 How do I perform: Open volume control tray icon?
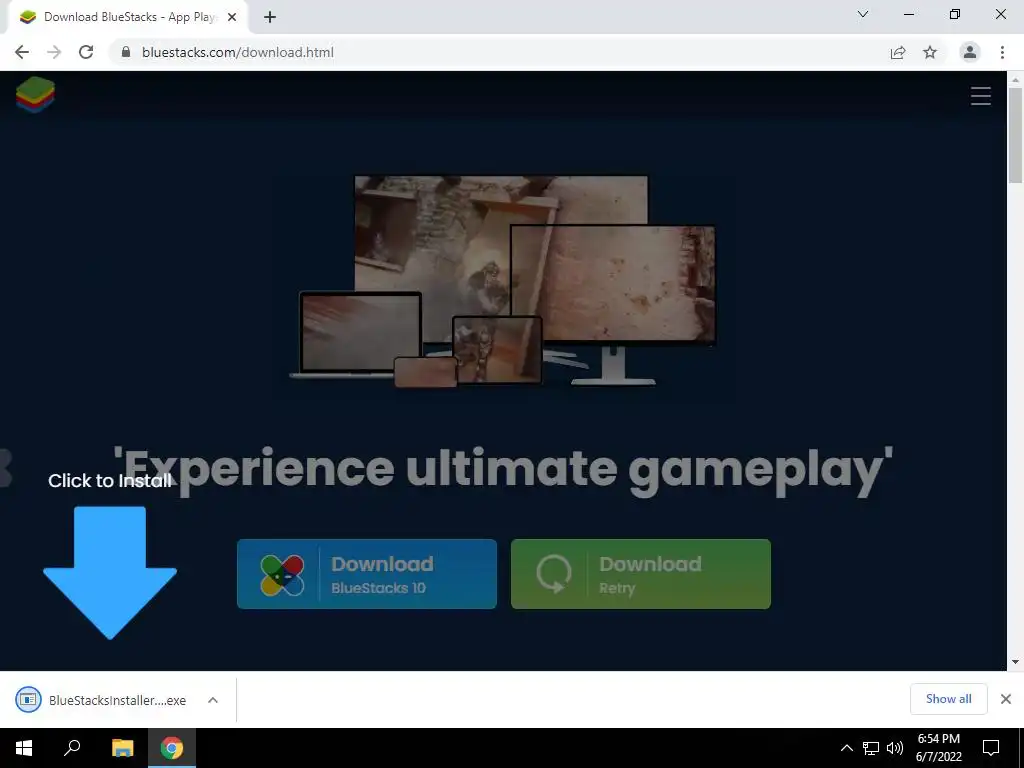[895, 748]
